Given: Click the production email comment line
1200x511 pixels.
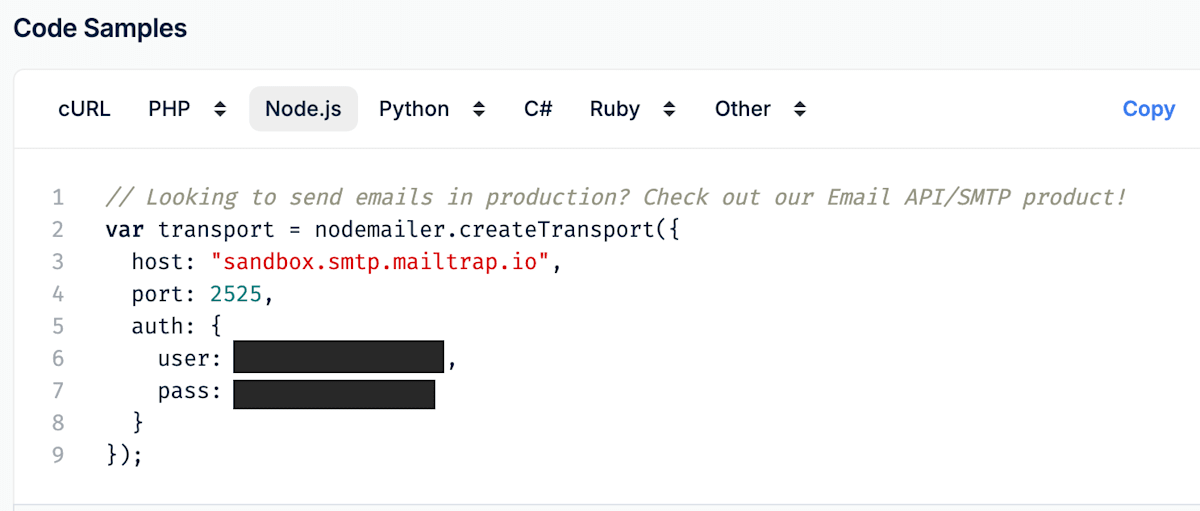Looking at the screenshot, I should click(616, 197).
